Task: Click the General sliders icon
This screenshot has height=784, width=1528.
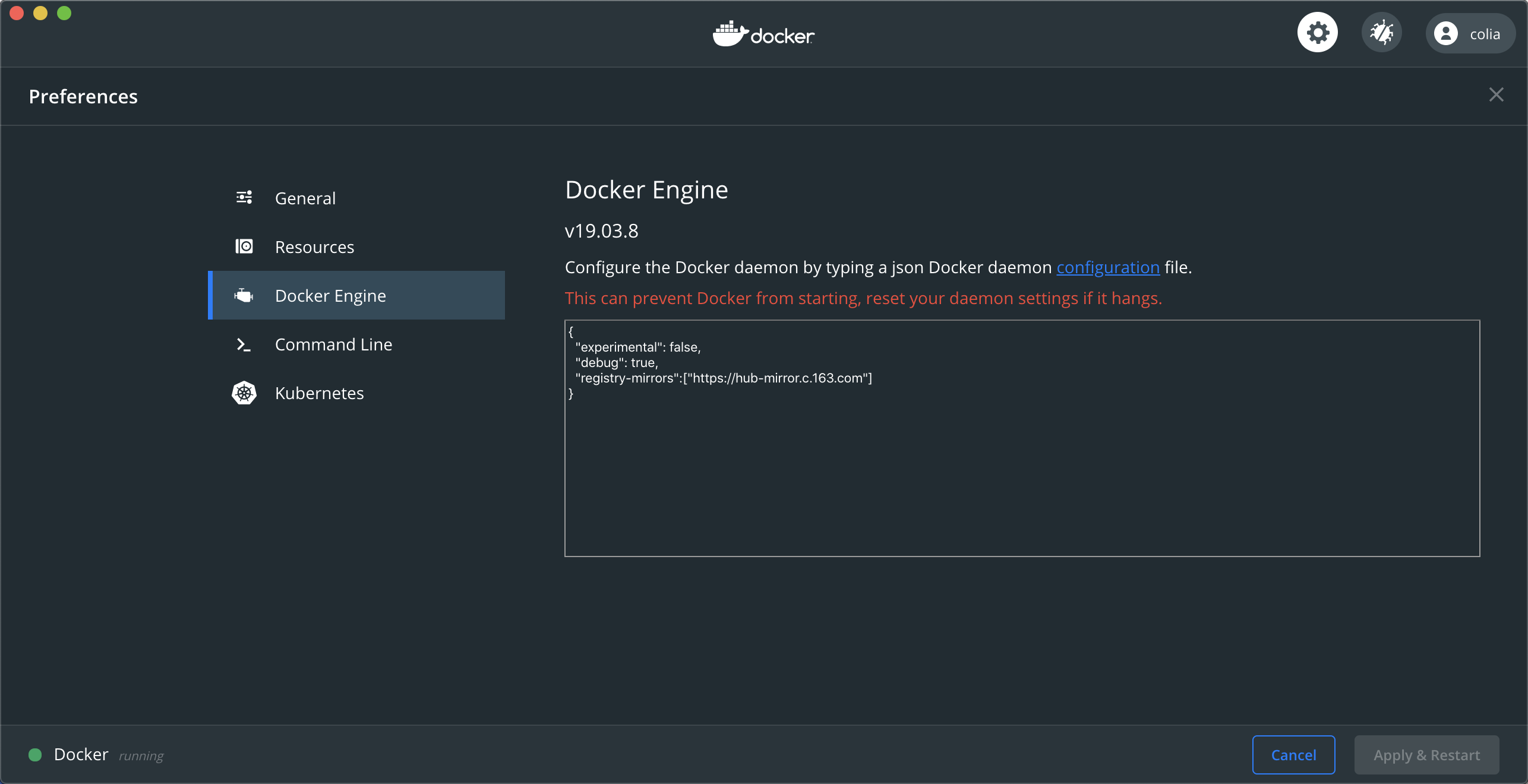Action: [x=244, y=198]
